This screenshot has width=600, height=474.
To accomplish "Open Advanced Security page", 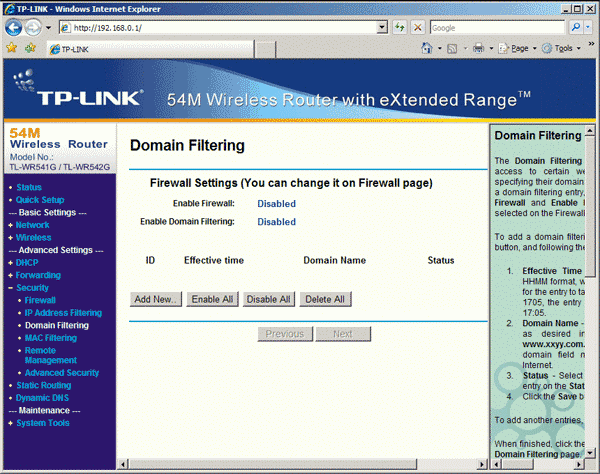I will (x=62, y=373).
